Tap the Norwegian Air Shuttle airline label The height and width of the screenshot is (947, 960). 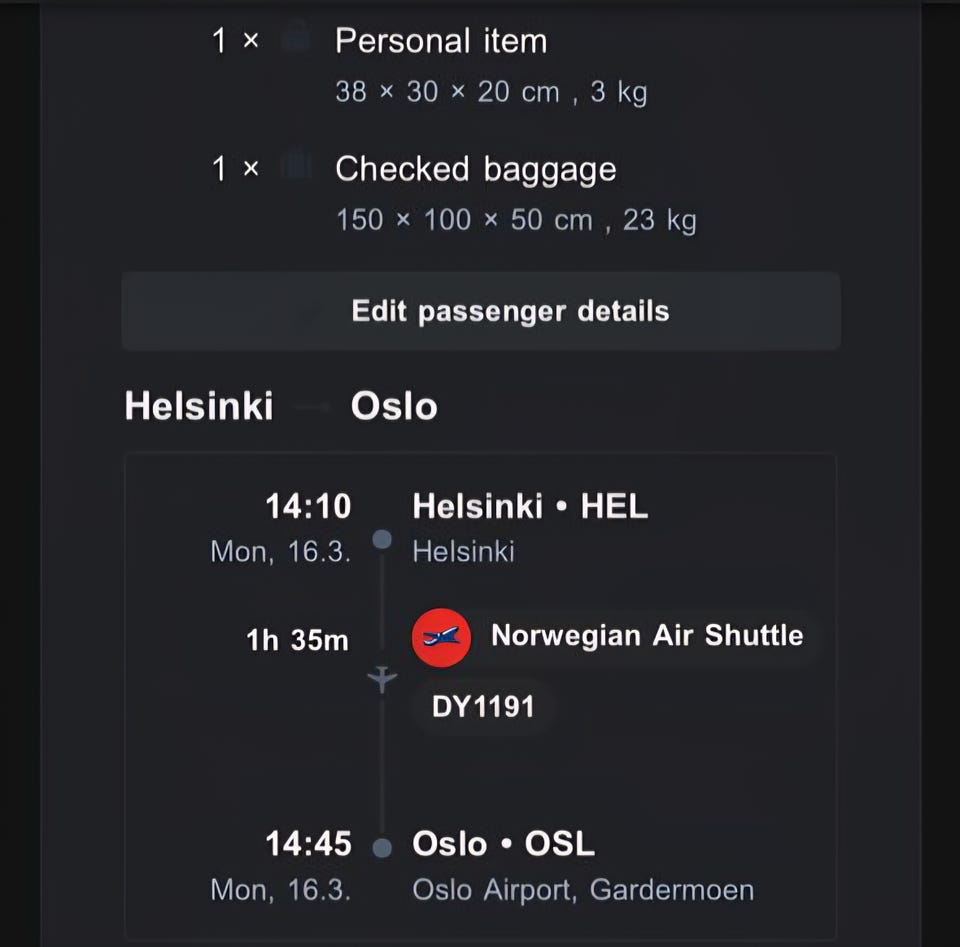point(646,636)
